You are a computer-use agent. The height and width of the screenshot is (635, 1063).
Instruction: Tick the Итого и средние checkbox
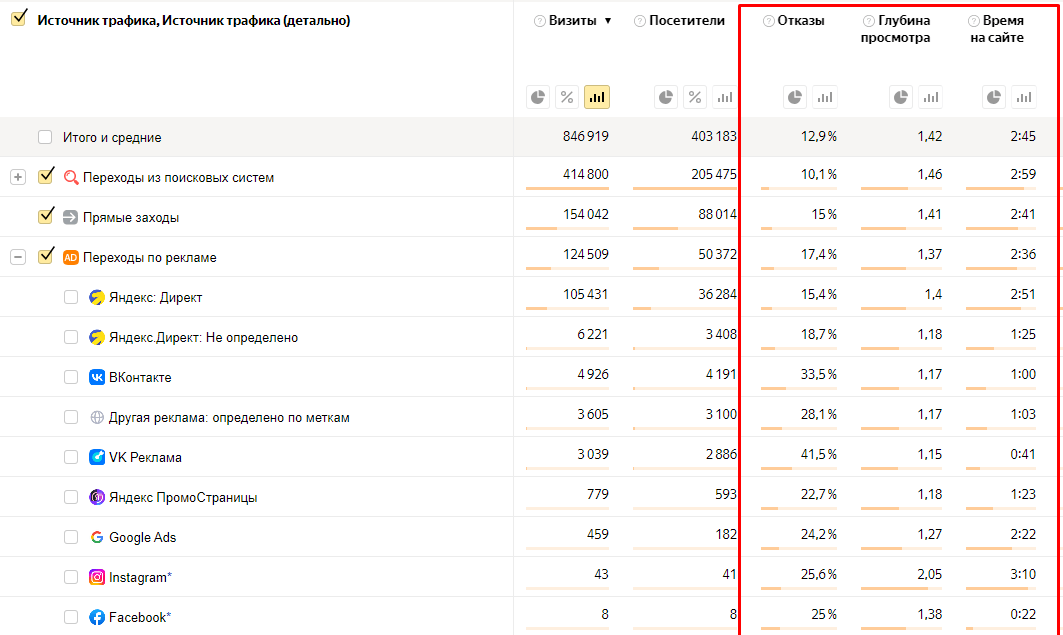point(45,137)
